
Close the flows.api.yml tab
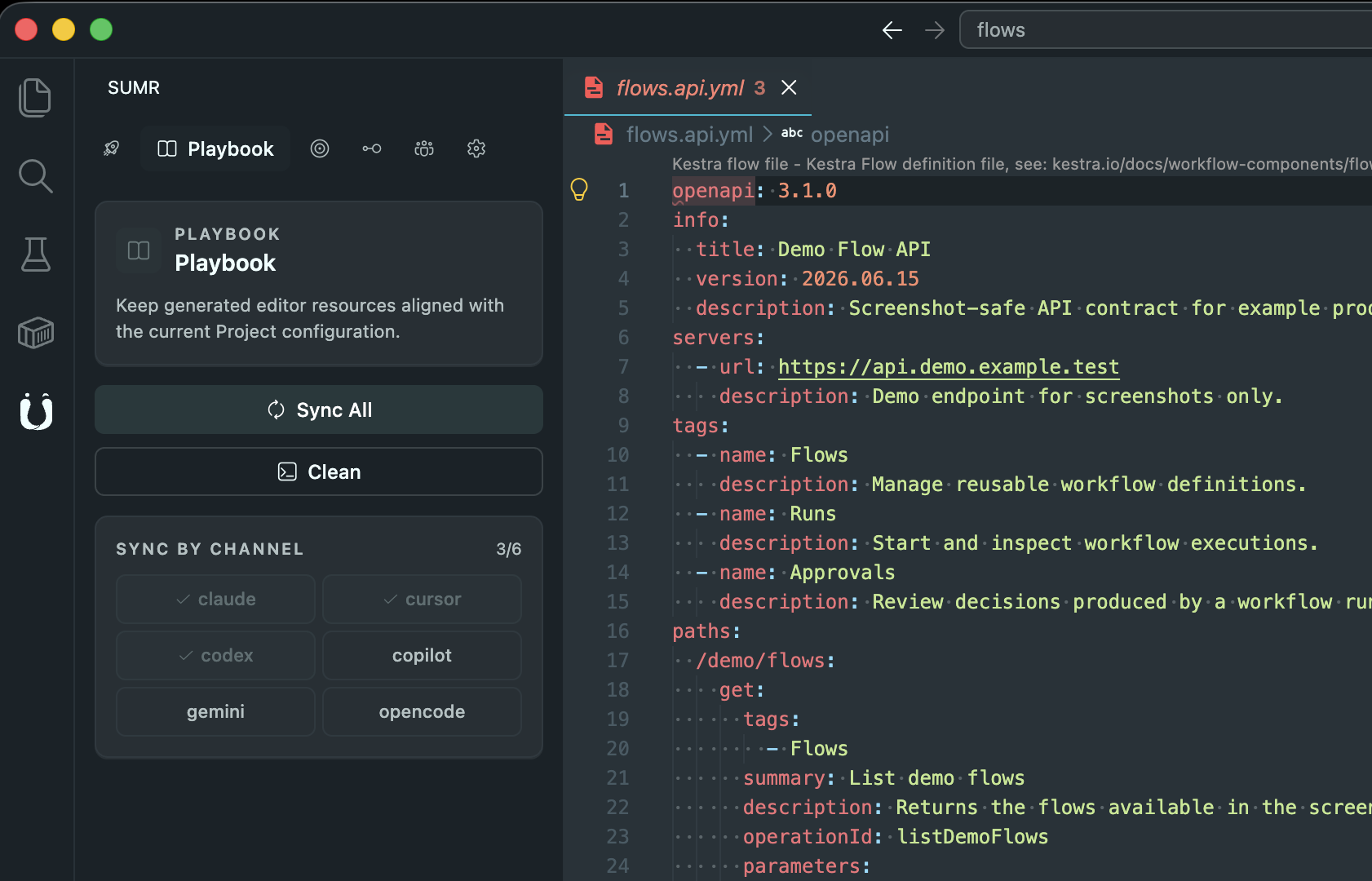[789, 87]
